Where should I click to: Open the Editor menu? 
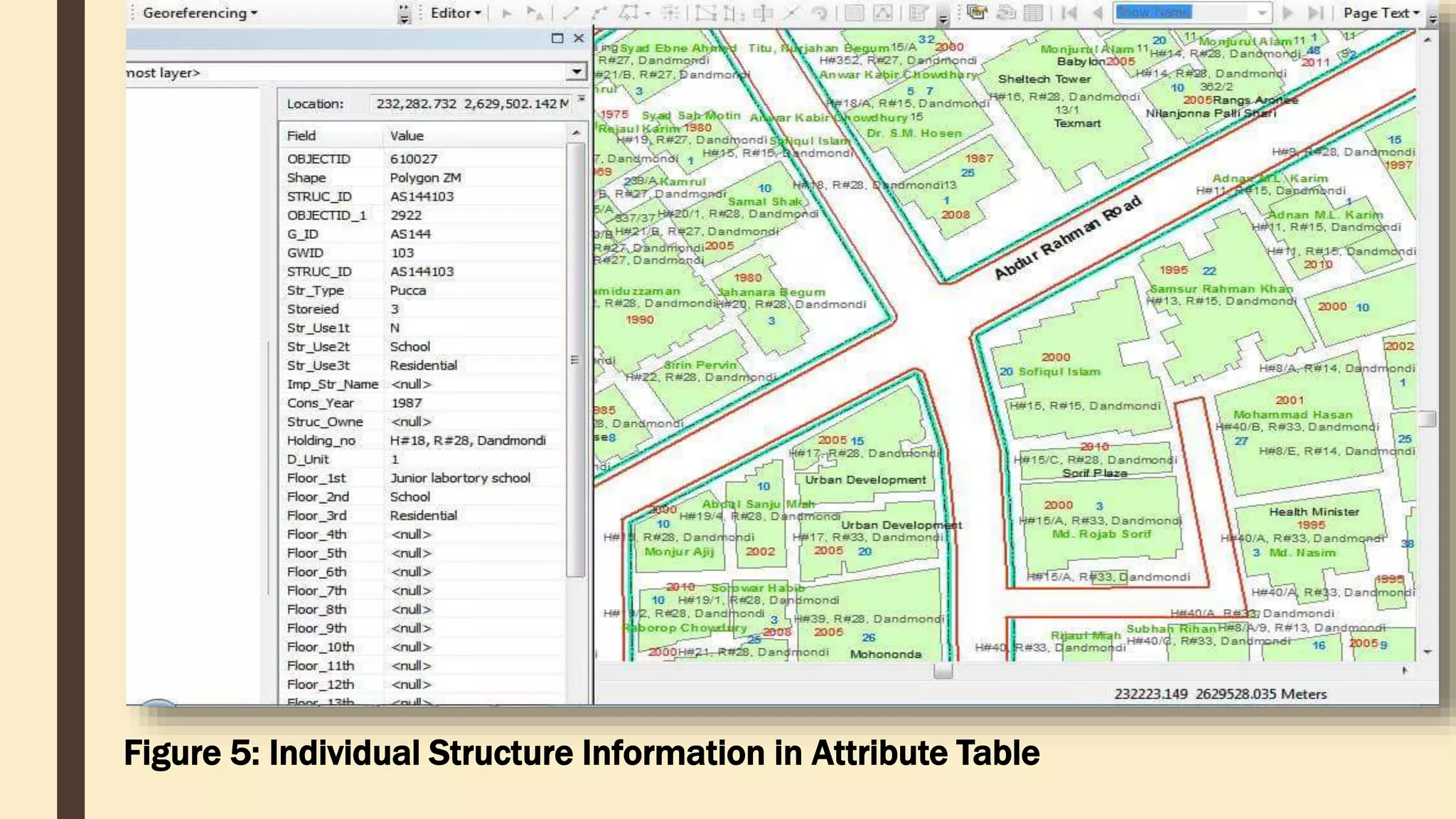click(x=456, y=13)
